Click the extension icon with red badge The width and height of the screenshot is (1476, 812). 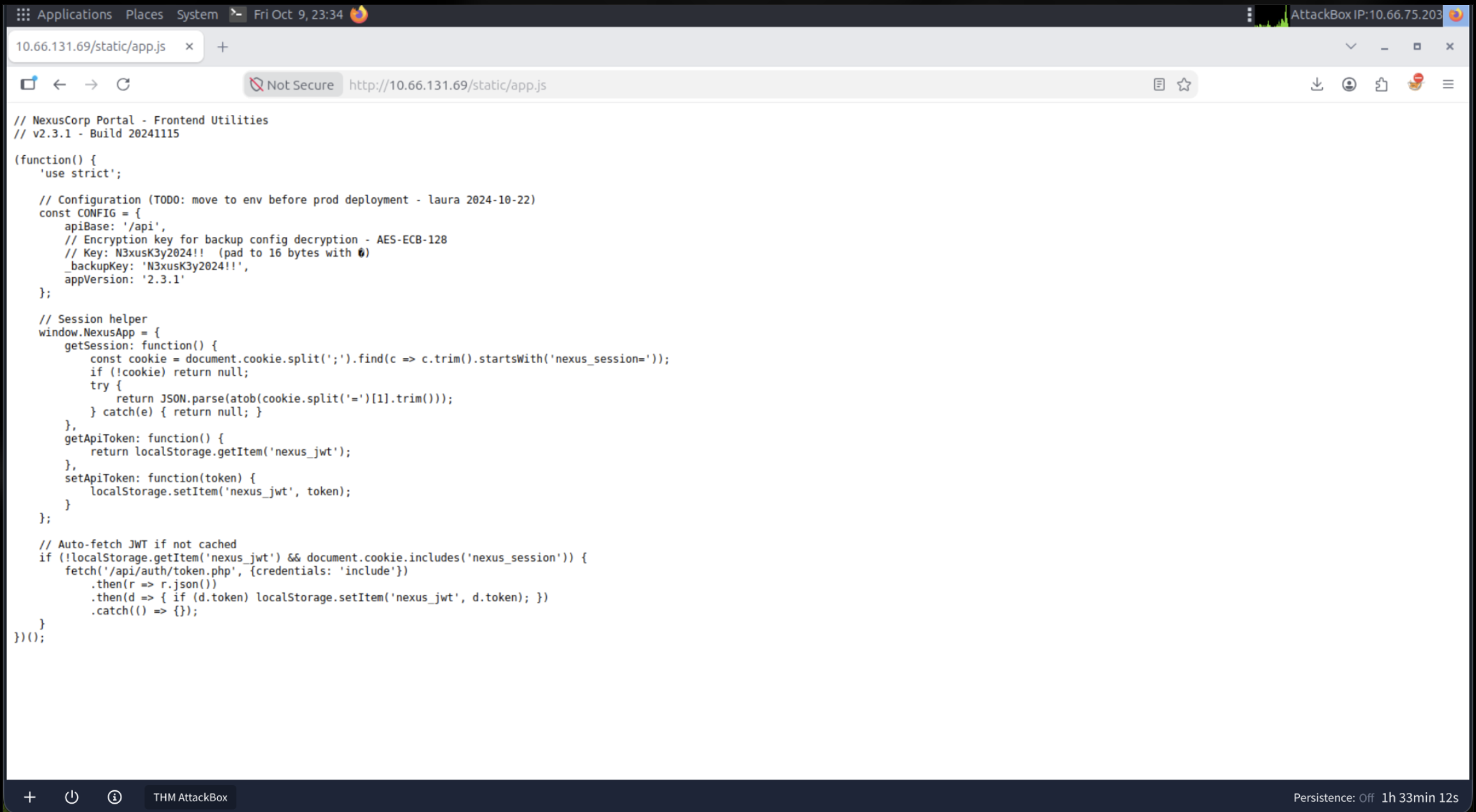point(1415,83)
